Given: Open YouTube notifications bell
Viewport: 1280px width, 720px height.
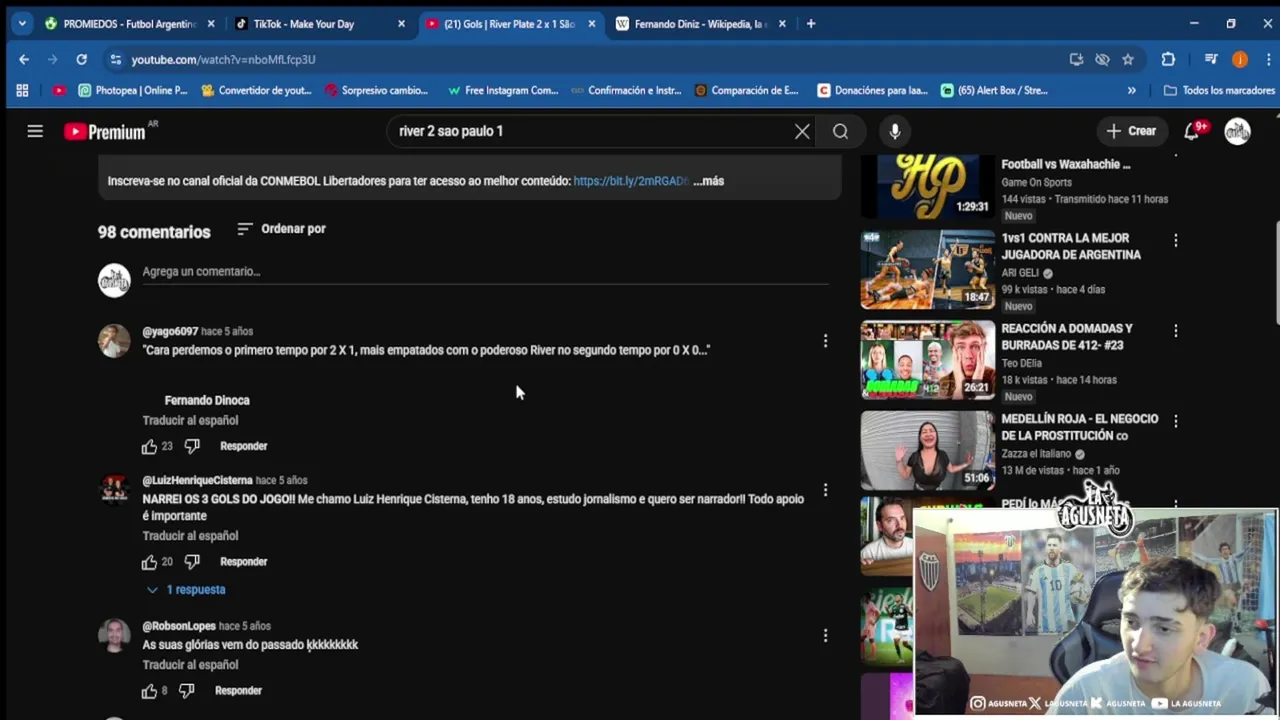Looking at the screenshot, I should [1193, 131].
